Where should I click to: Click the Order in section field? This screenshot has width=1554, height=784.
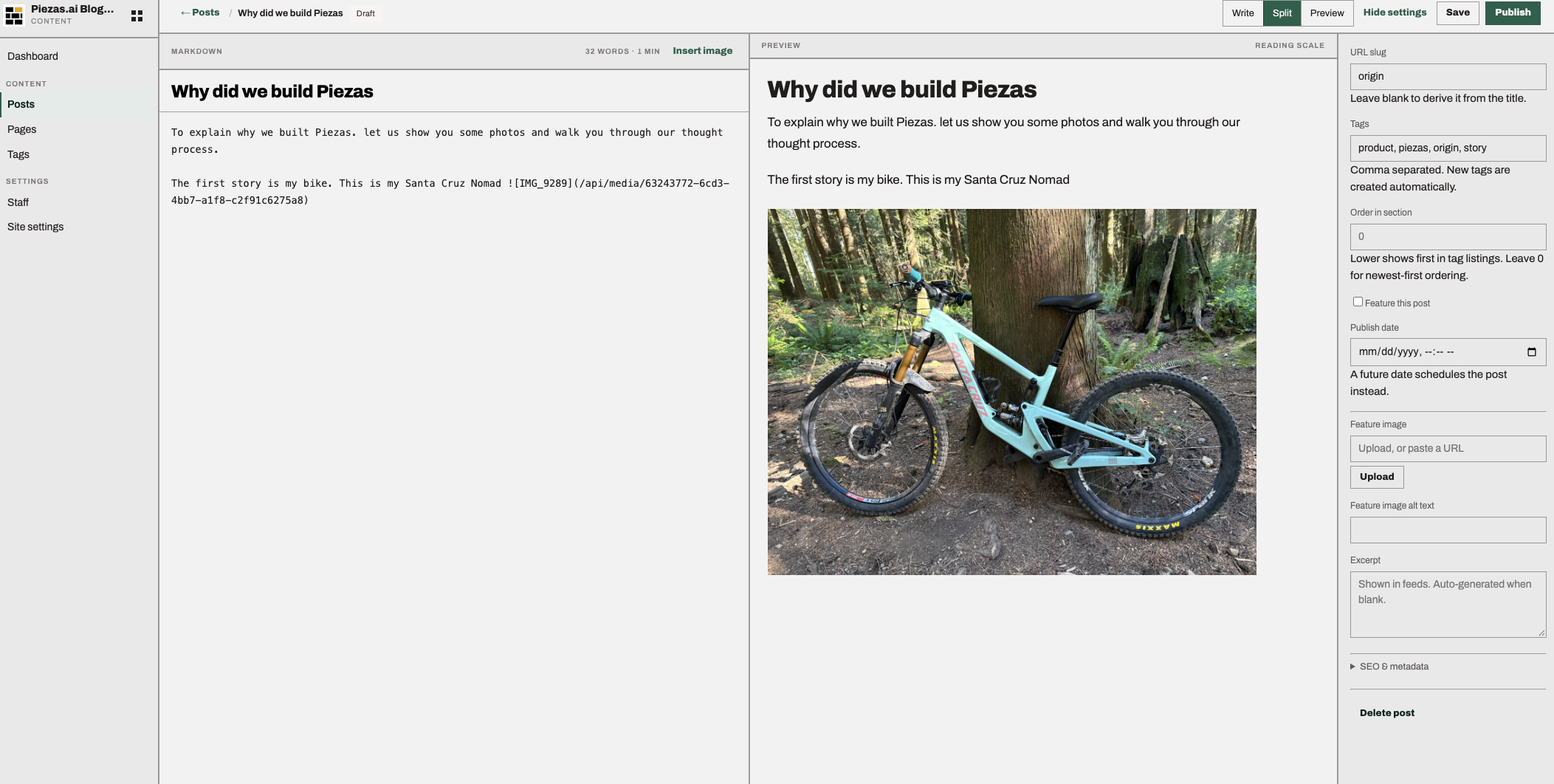1448,237
